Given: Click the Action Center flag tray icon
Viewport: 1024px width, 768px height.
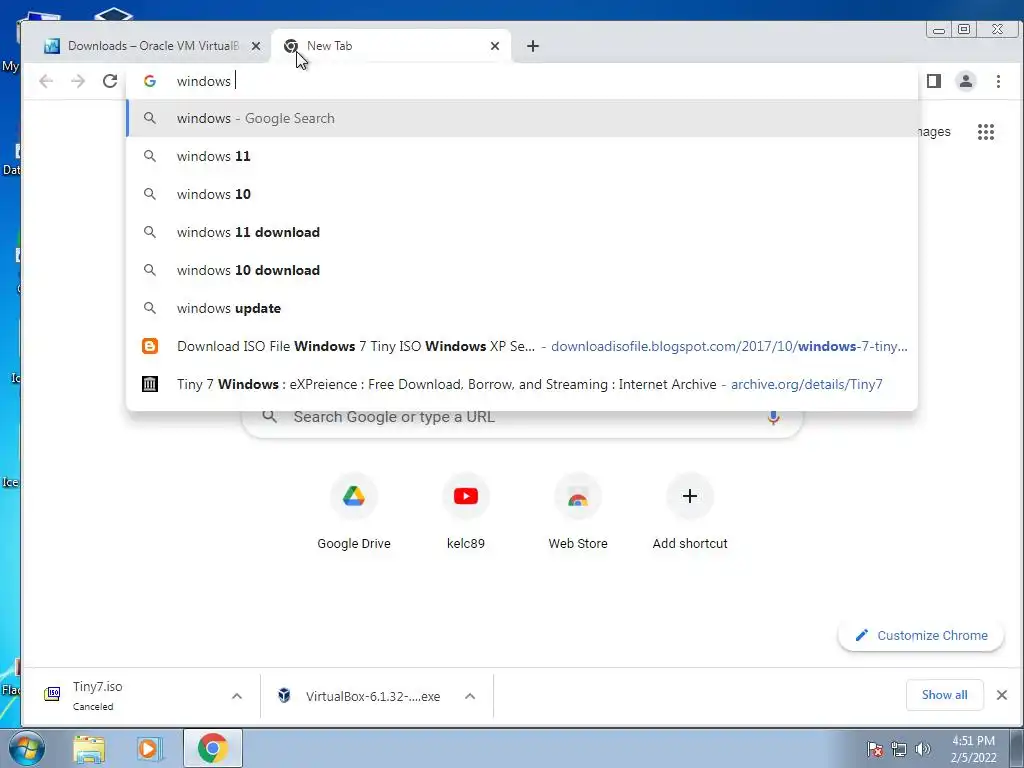Looking at the screenshot, I should tap(875, 749).
